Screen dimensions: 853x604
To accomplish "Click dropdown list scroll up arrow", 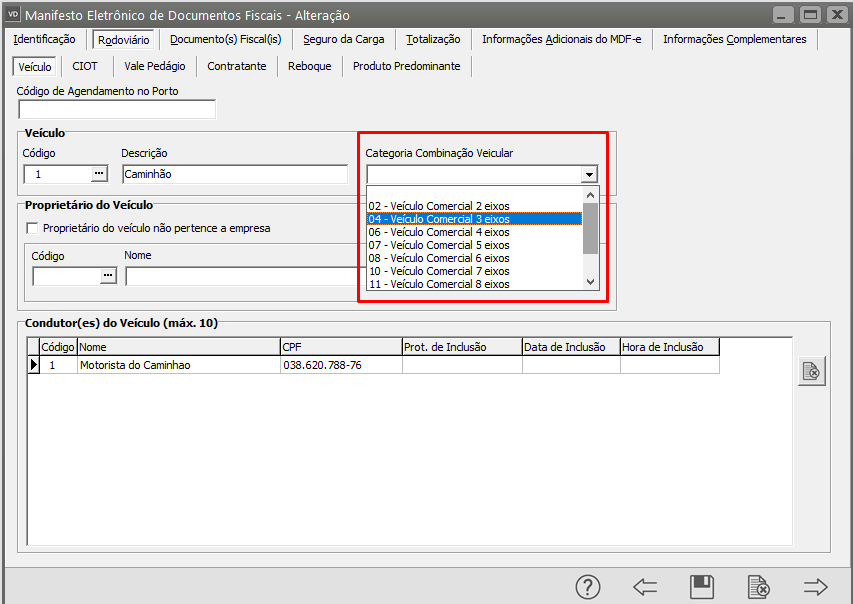I will (590, 195).
